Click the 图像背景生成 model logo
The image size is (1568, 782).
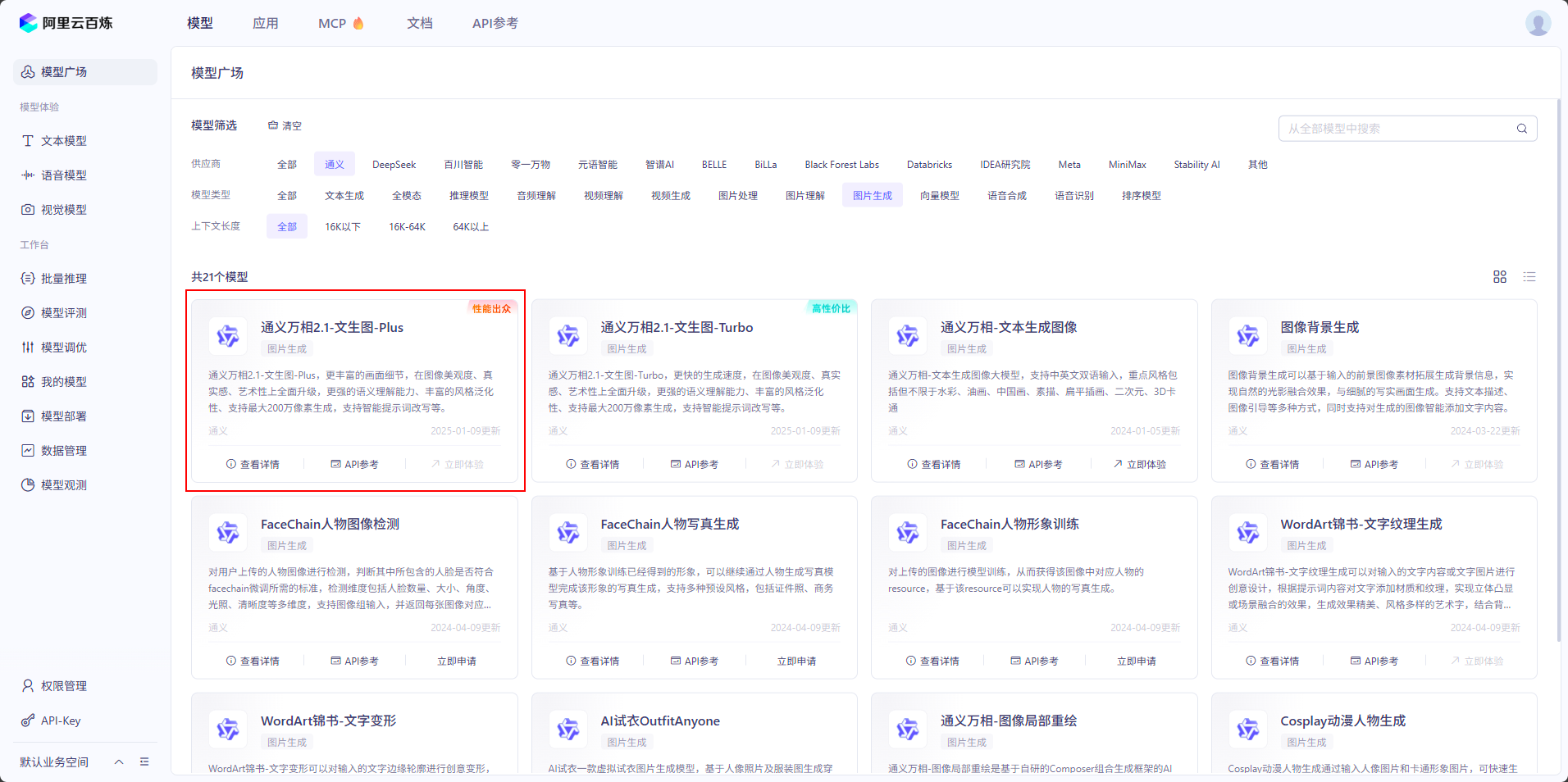[1247, 336]
